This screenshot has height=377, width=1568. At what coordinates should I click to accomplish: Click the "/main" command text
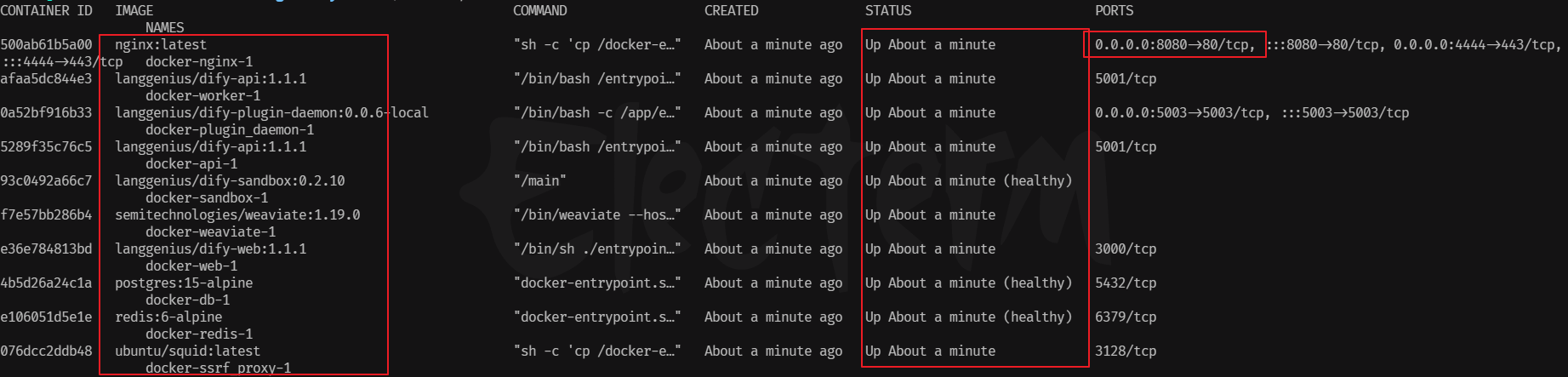540,181
